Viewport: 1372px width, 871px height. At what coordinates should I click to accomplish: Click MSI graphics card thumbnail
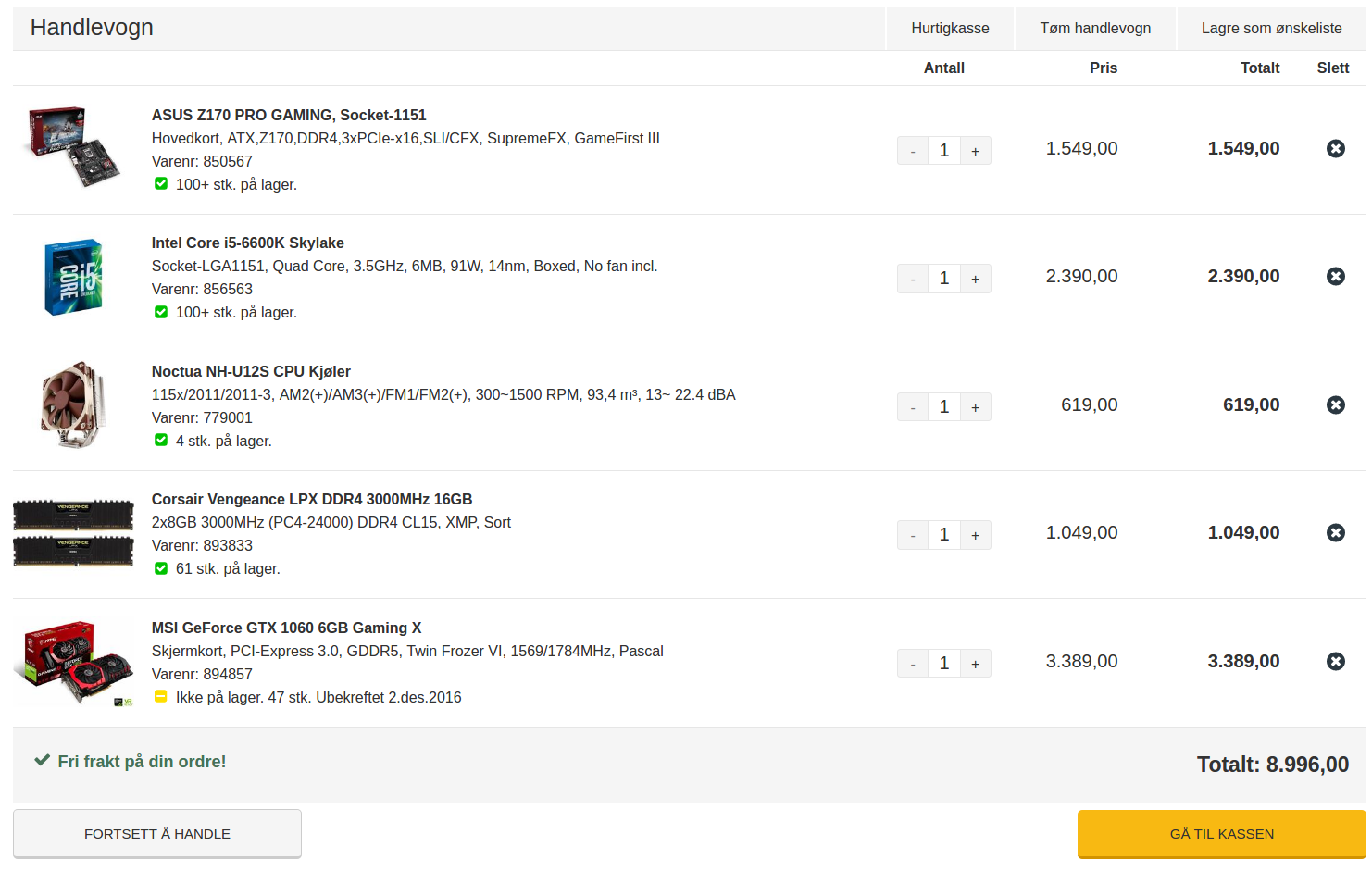click(x=73, y=663)
